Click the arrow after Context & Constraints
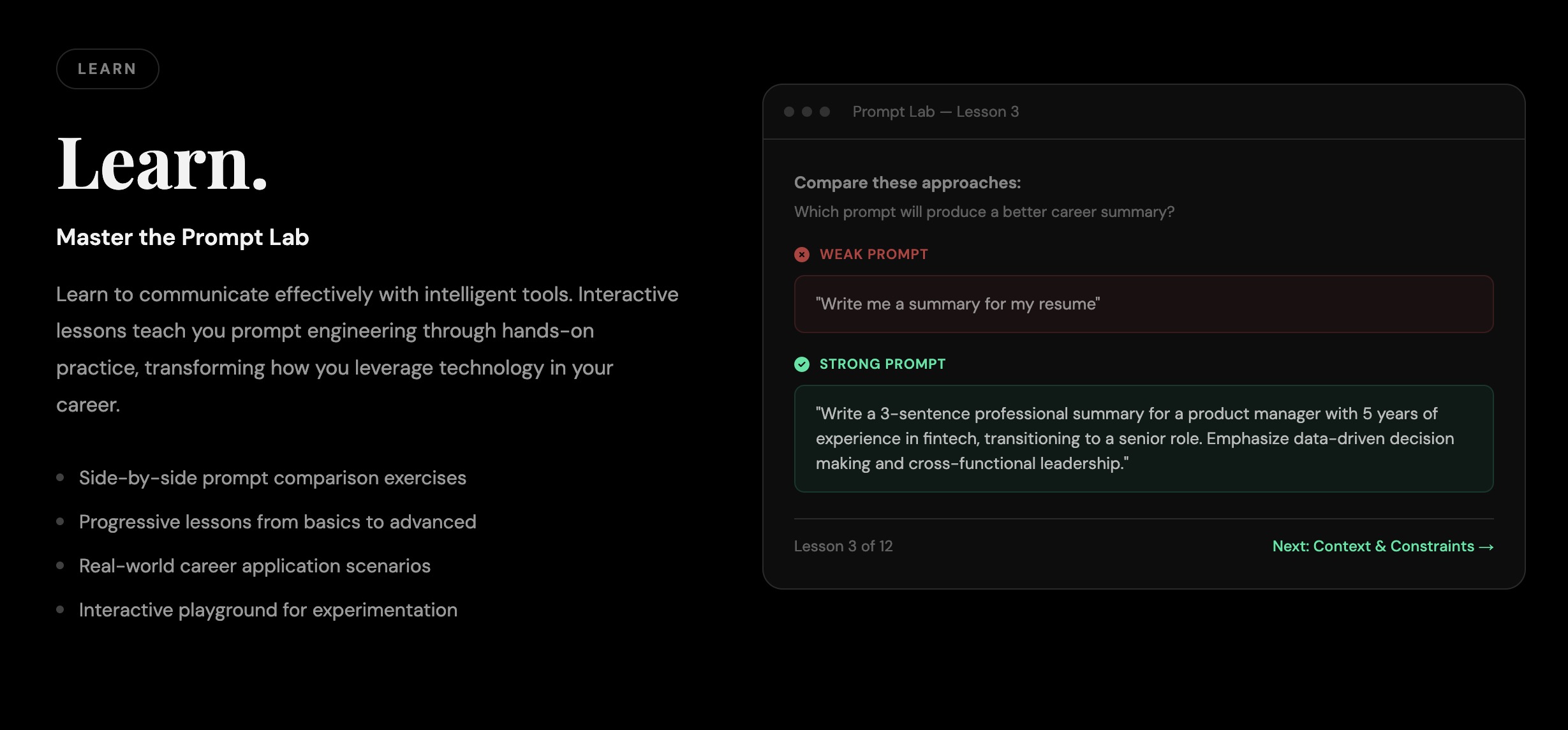This screenshot has width=1568, height=730. [x=1486, y=547]
